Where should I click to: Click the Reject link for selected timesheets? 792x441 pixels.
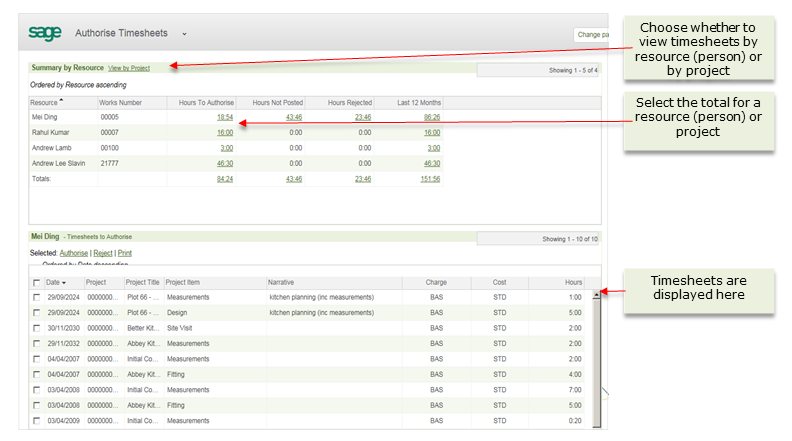102,253
